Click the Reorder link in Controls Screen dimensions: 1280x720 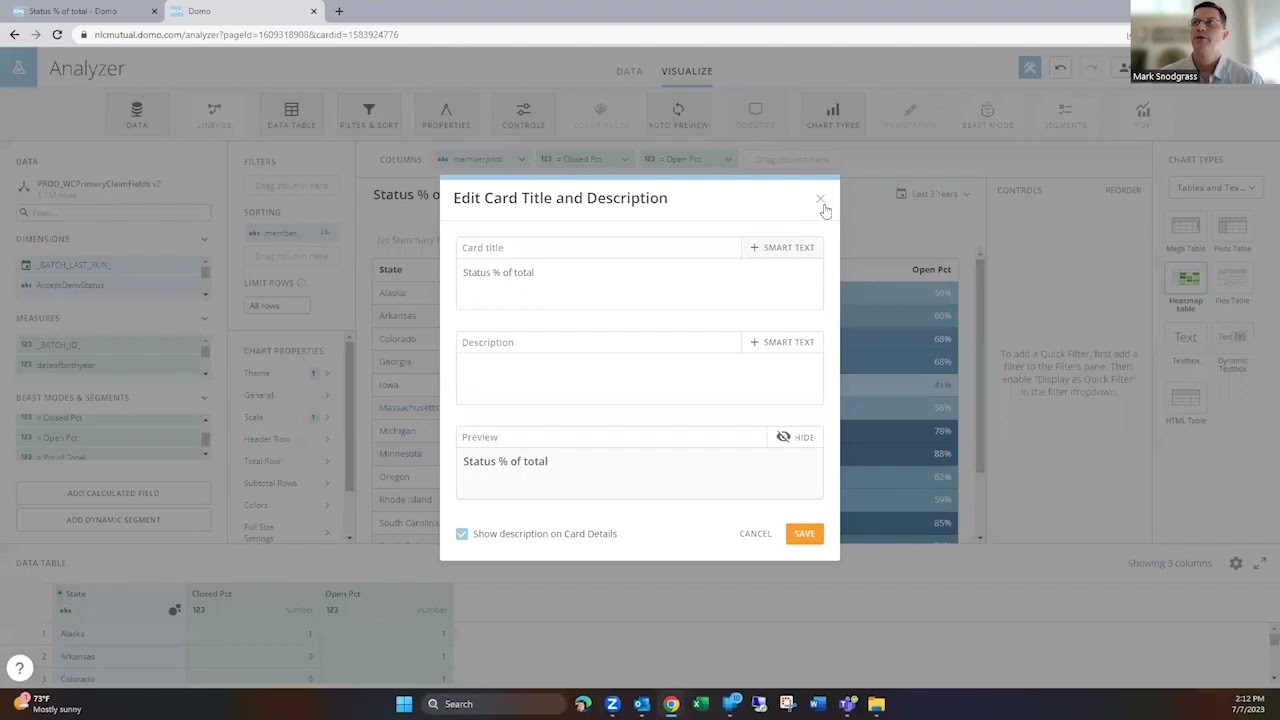[x=1123, y=190]
